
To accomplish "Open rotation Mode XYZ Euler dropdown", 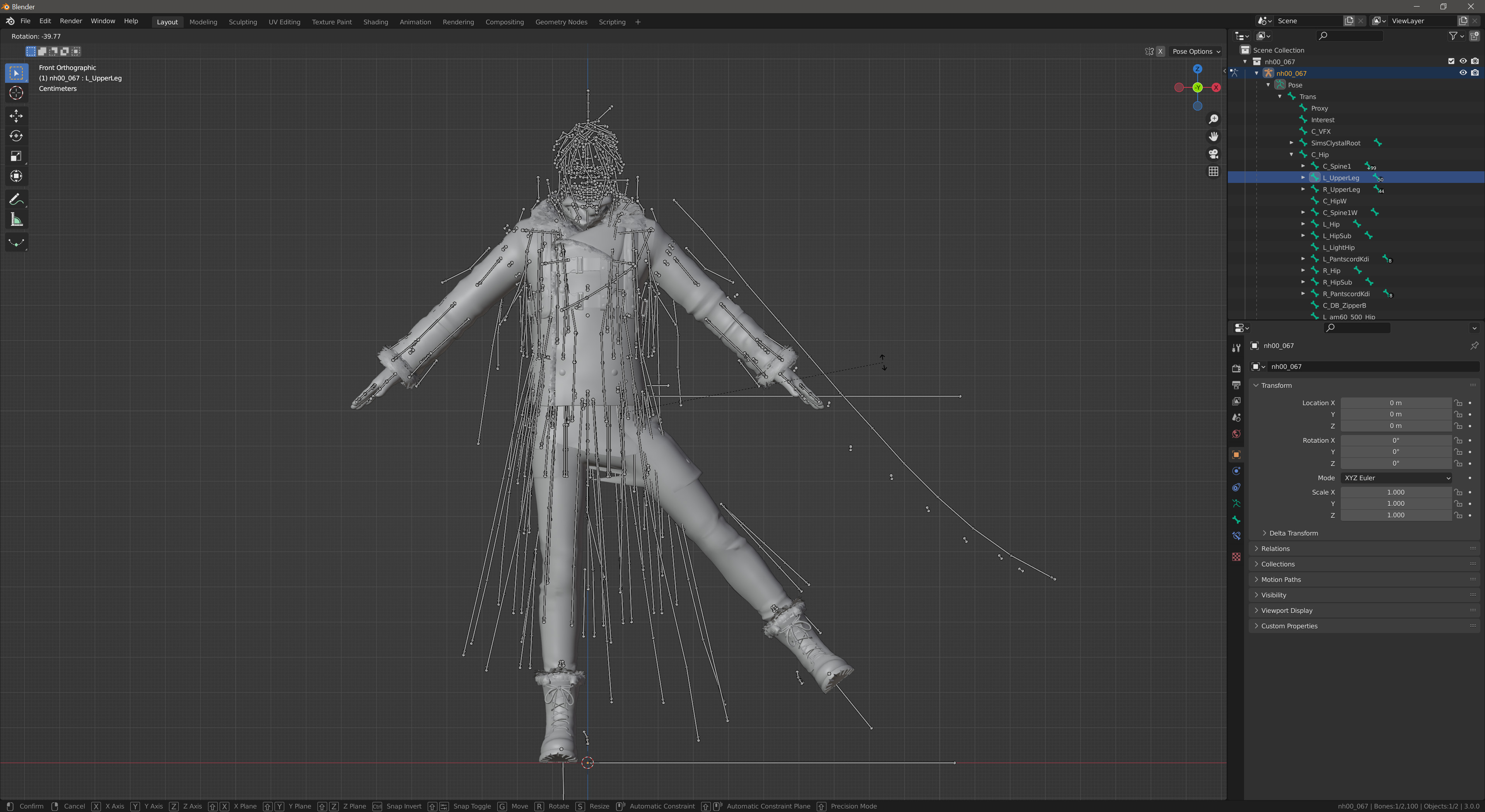I will coord(1396,478).
